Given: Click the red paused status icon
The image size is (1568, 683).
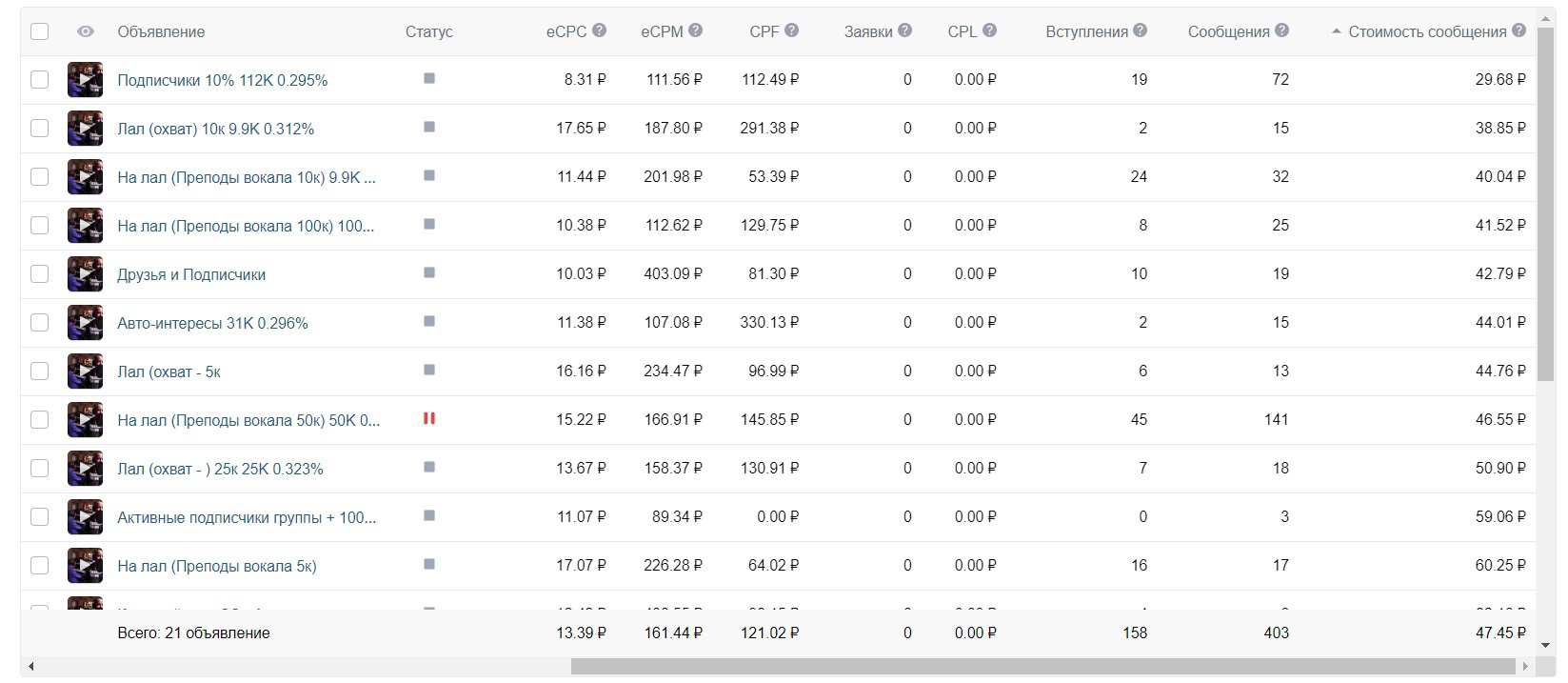Looking at the screenshot, I should click(429, 418).
